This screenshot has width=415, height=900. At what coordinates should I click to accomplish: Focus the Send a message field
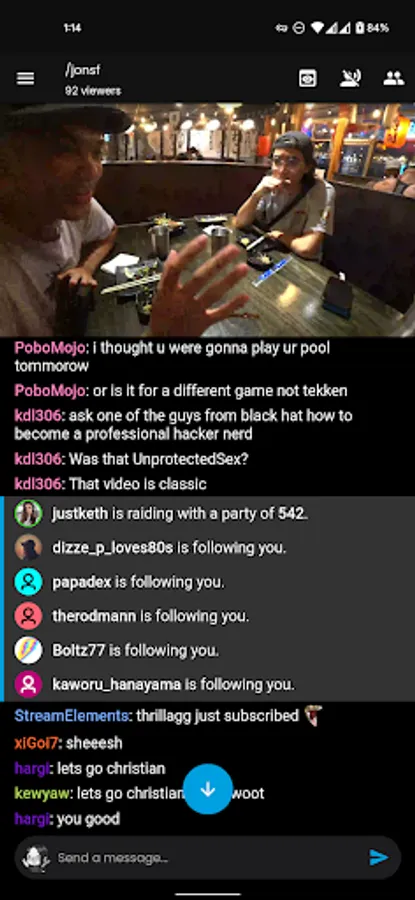208,858
